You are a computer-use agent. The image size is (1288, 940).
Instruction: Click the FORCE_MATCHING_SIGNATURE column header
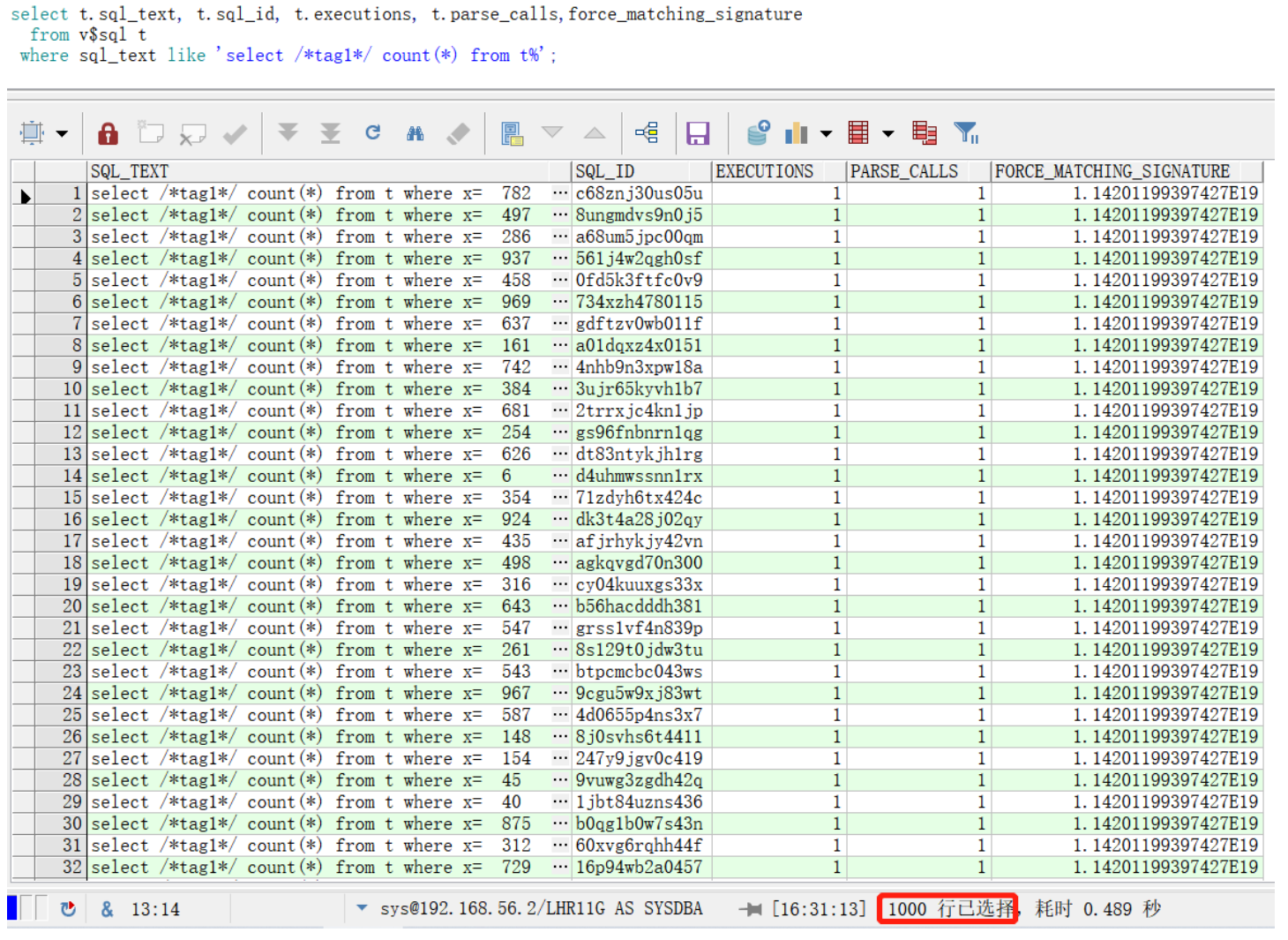click(x=1127, y=171)
